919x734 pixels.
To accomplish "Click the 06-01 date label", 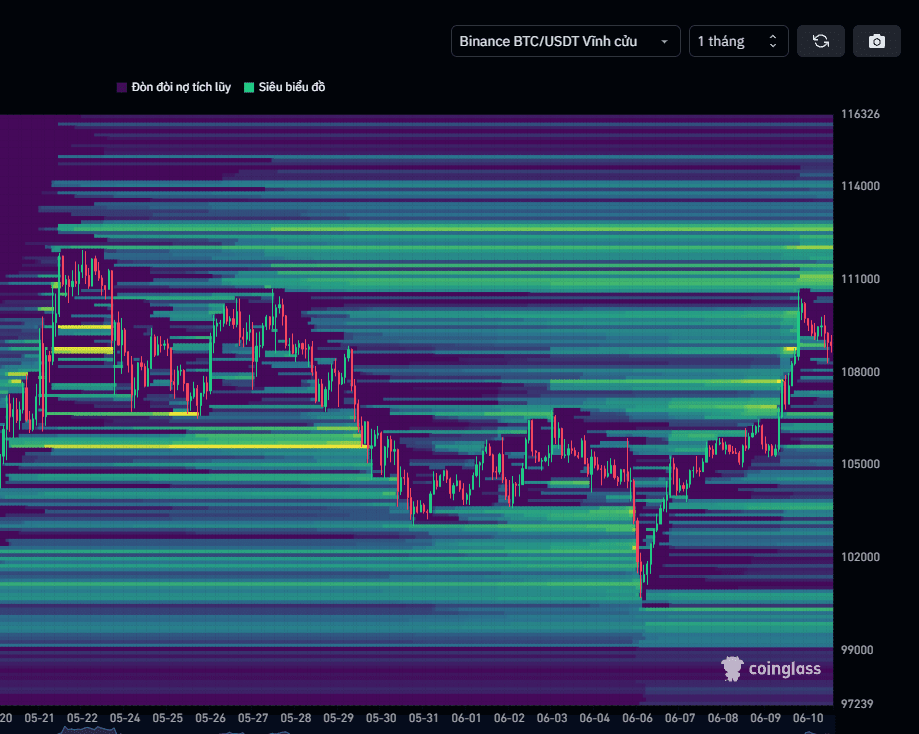I will click(x=467, y=718).
